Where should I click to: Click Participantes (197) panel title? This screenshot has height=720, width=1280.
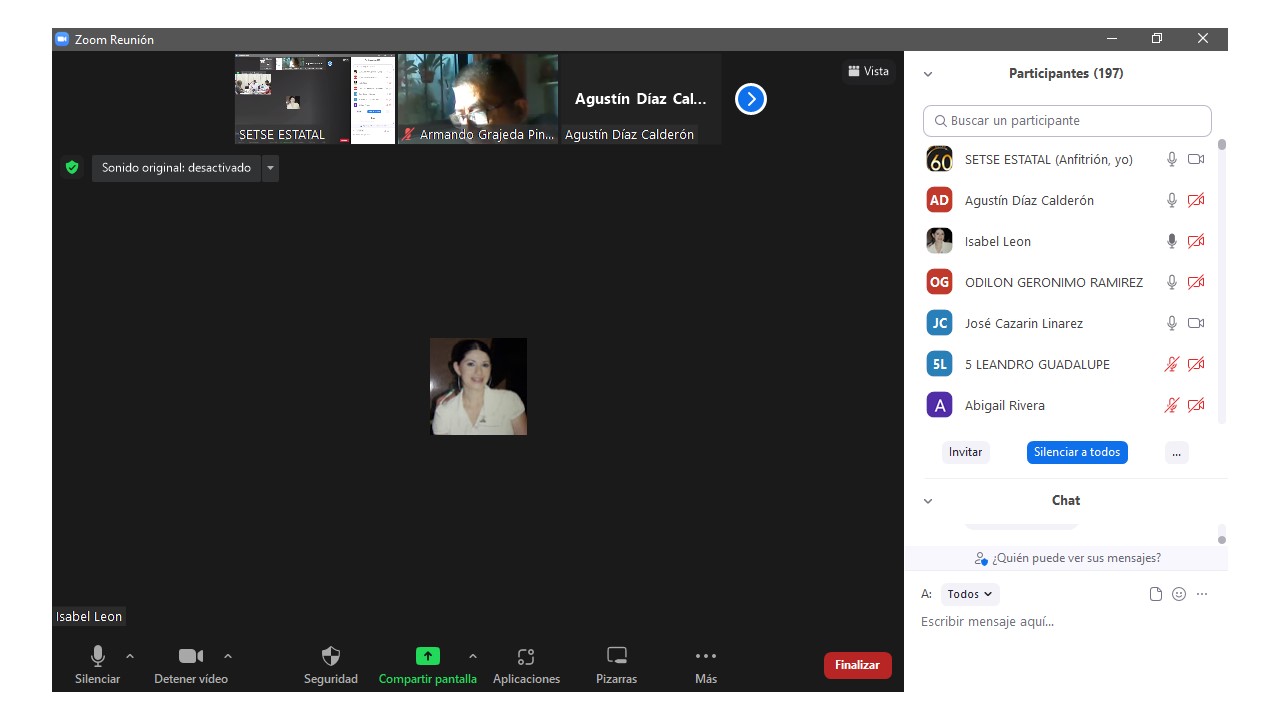(x=1066, y=74)
